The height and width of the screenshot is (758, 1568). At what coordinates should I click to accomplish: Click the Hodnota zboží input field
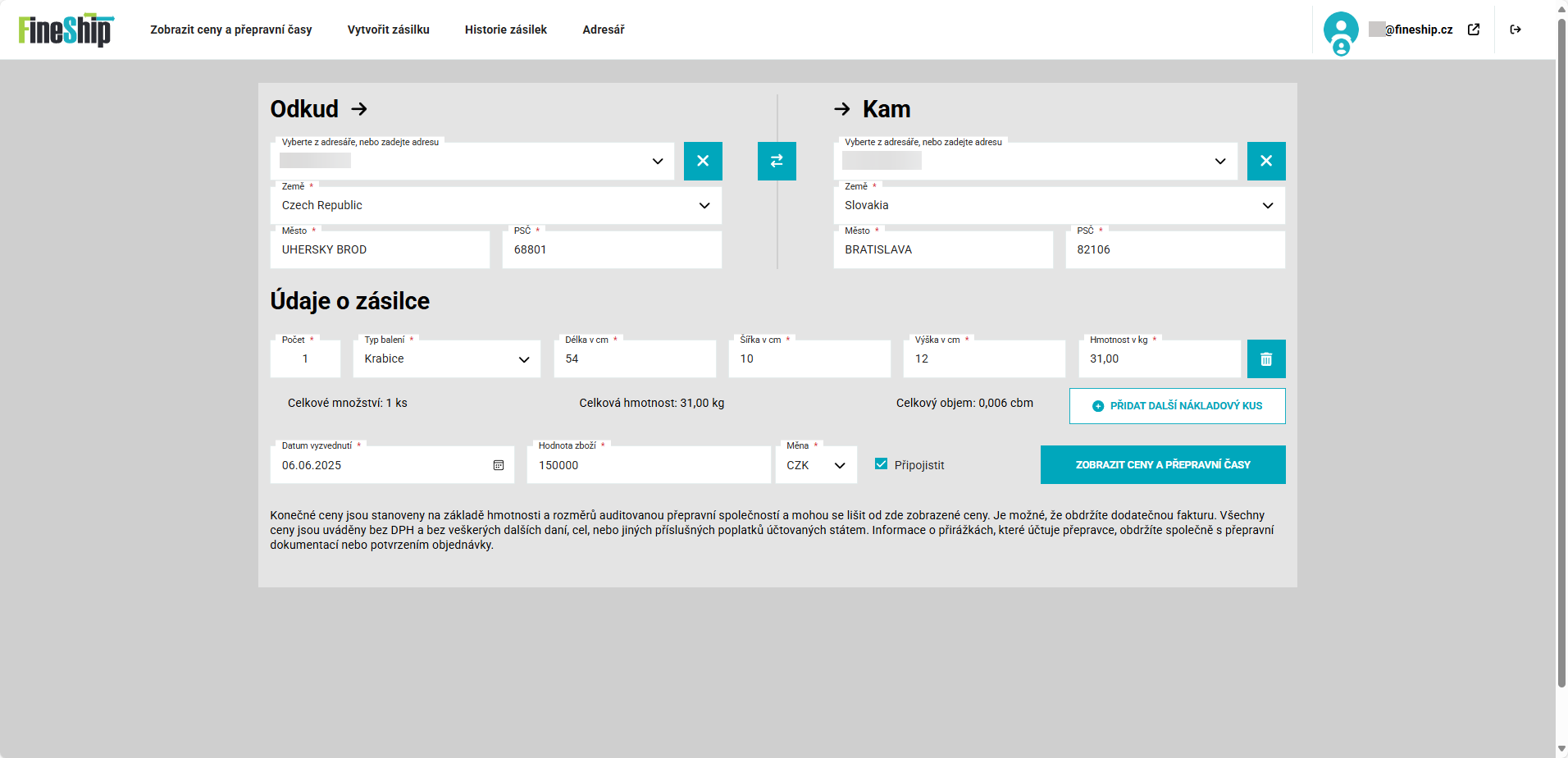tap(648, 465)
